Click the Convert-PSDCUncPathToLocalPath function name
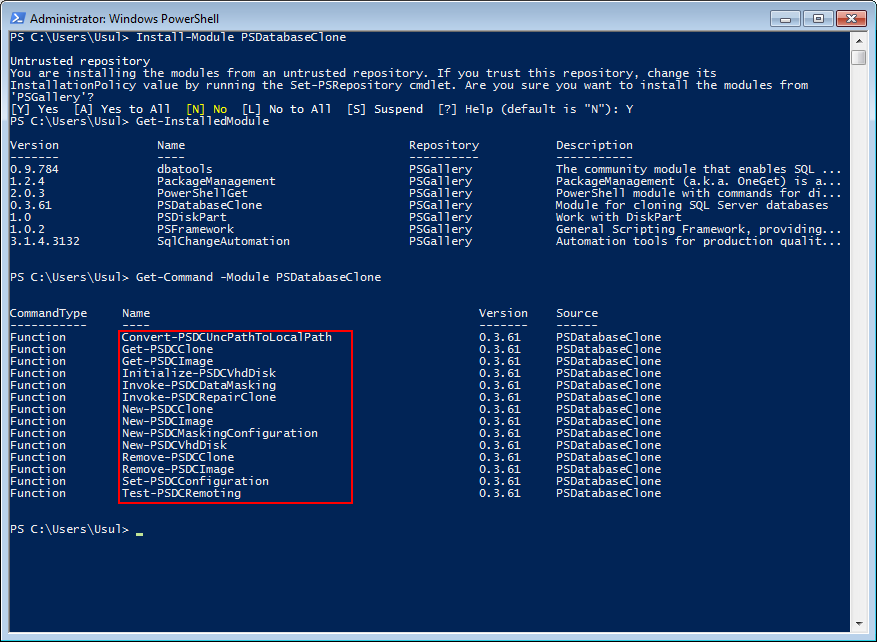This screenshot has height=642, width=877. pyautogui.click(x=226, y=337)
